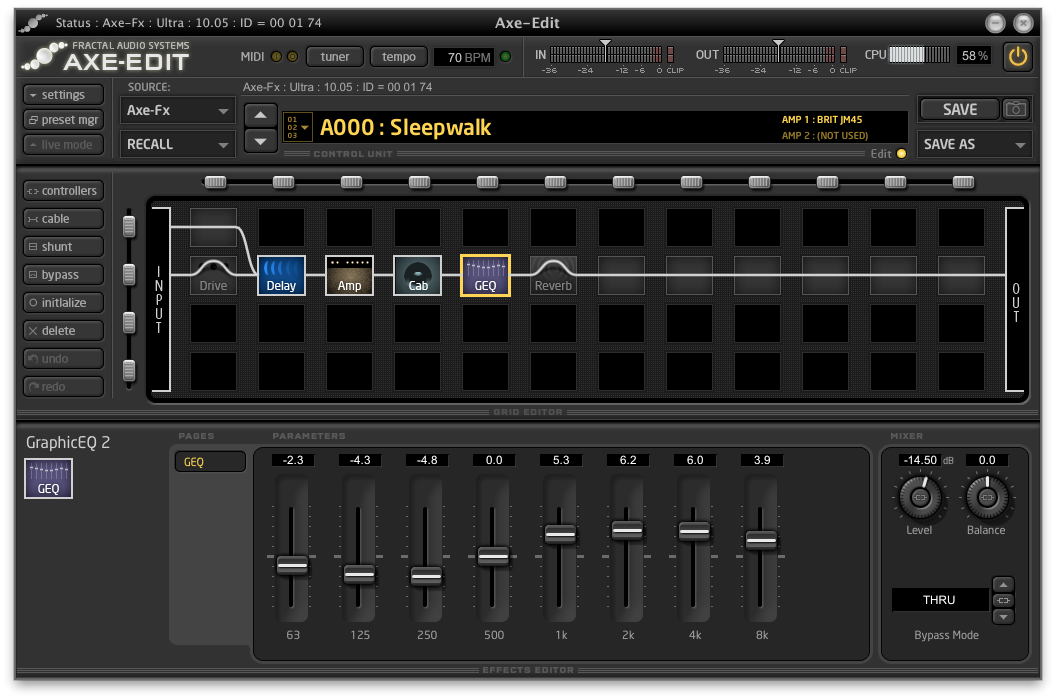Open the SAVE AS dropdown
The height and width of the screenshot is (700, 1056).
(x=974, y=144)
